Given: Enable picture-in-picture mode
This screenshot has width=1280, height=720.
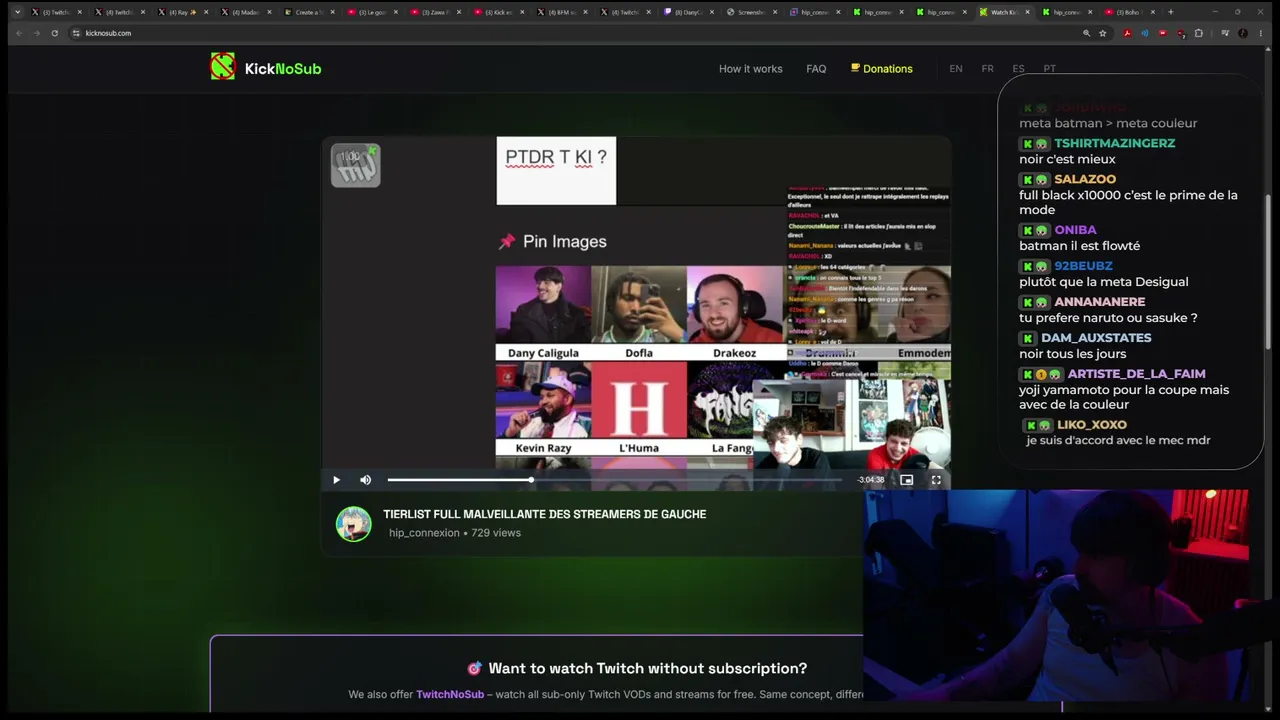Looking at the screenshot, I should click(906, 480).
